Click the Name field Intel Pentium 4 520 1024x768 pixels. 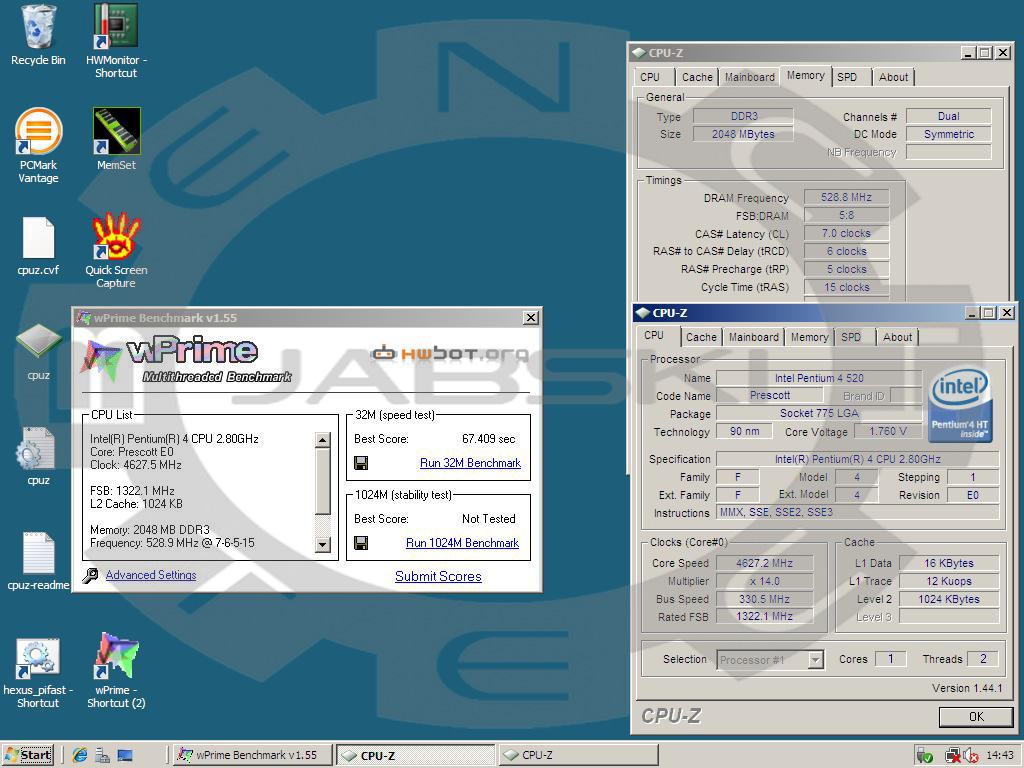tap(819, 378)
